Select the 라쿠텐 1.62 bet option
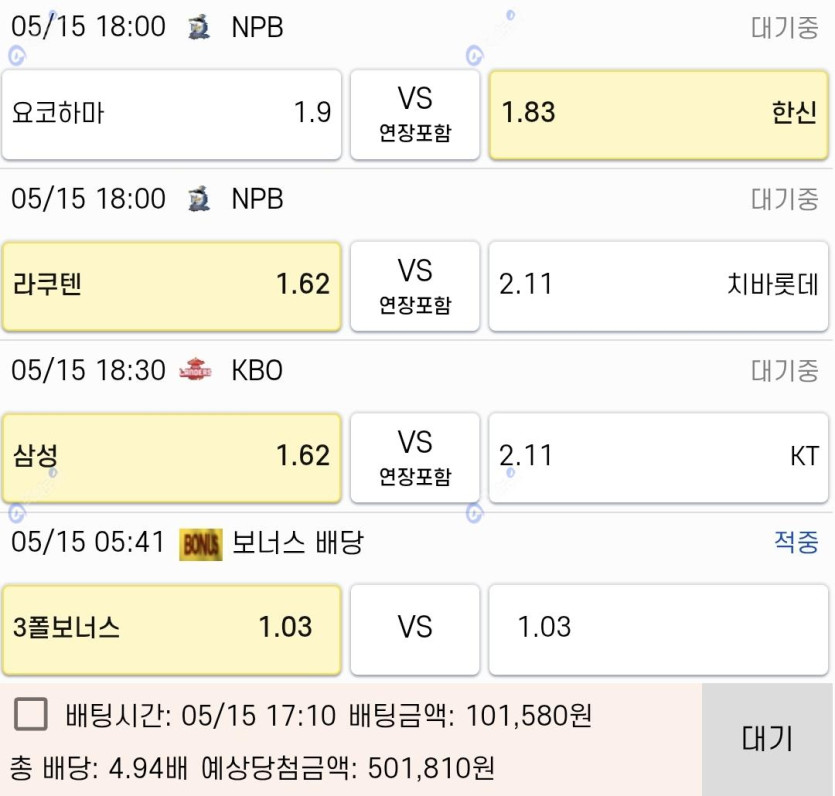Viewport: 835px width, 796px height. 171,286
